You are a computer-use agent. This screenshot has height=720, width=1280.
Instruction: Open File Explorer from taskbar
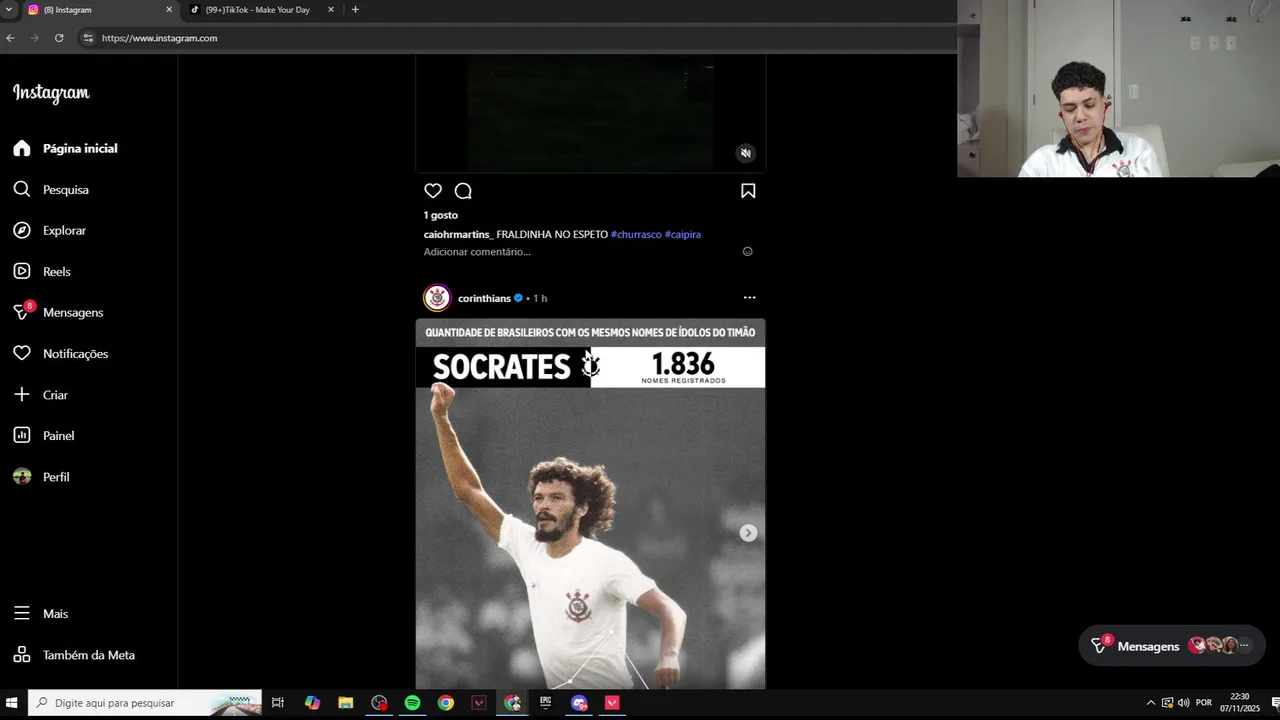(345, 703)
